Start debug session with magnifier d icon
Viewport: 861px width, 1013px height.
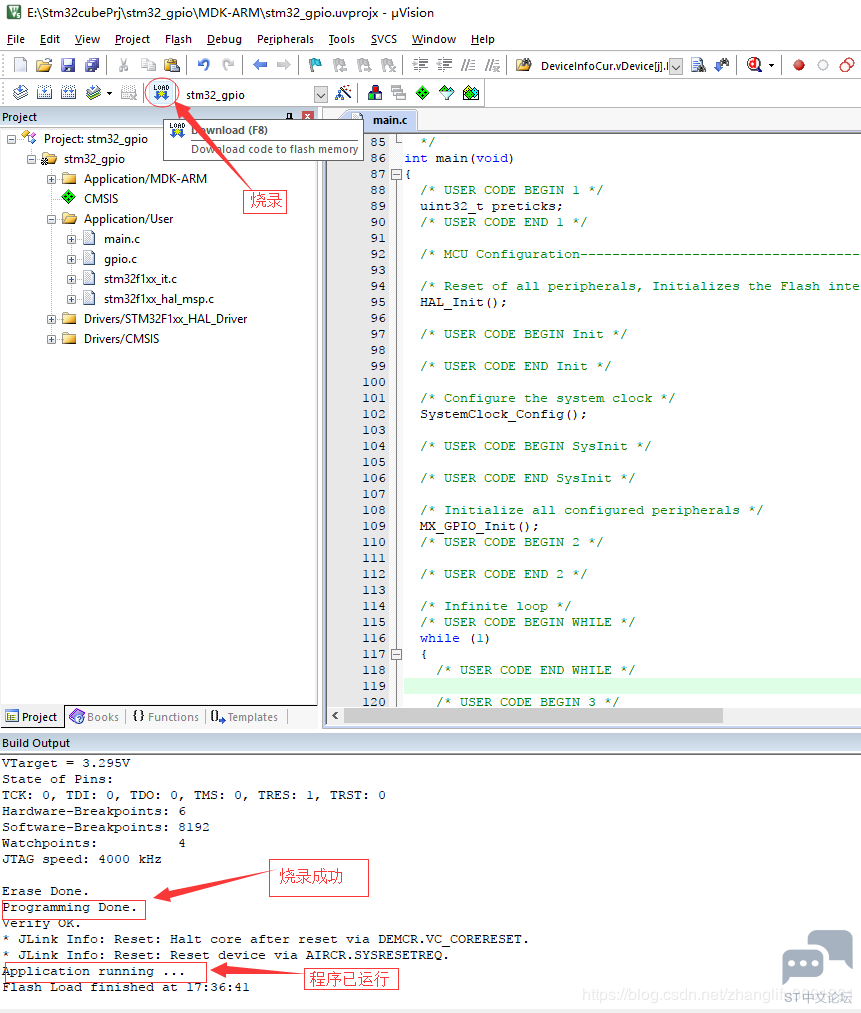[754, 65]
